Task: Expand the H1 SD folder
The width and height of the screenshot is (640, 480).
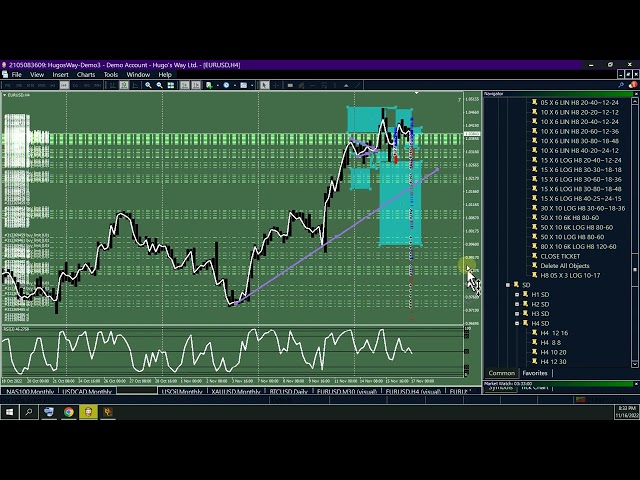Action: (517, 295)
